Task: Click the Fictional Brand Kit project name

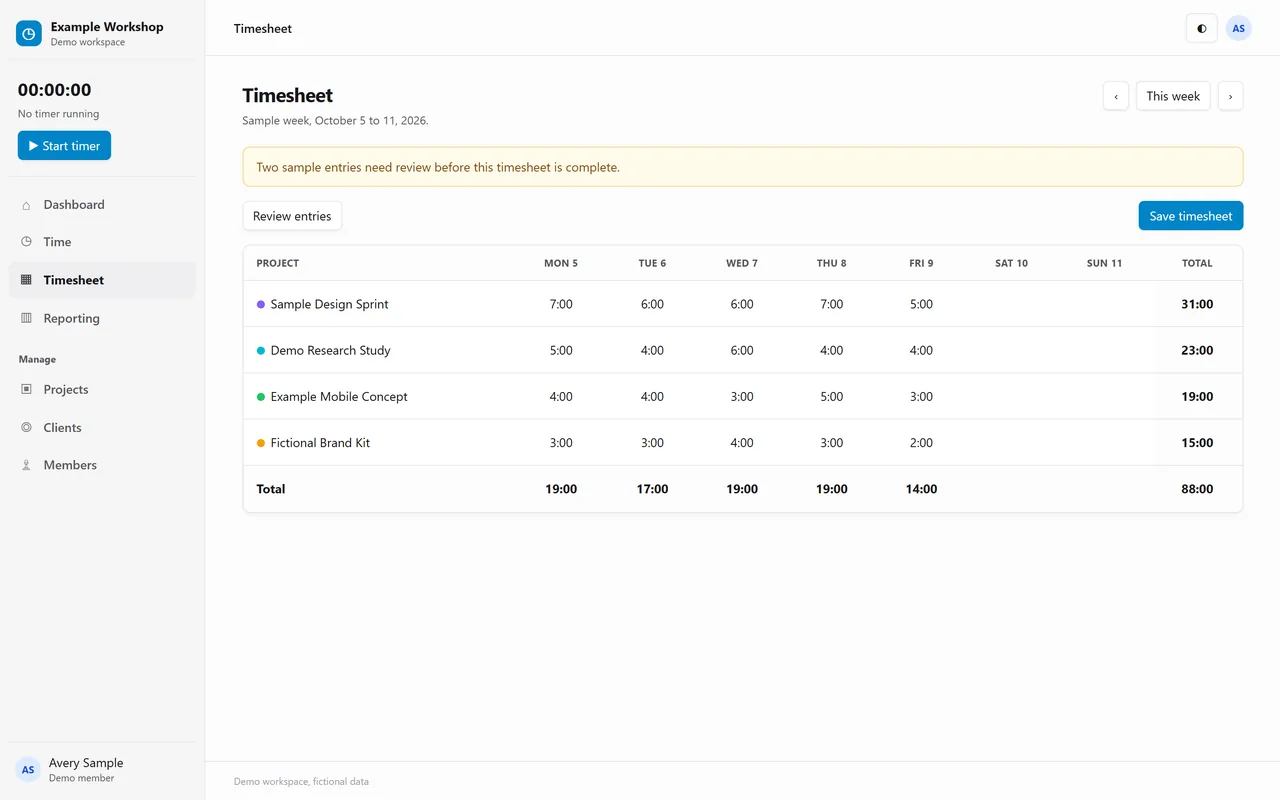Action: click(x=320, y=443)
